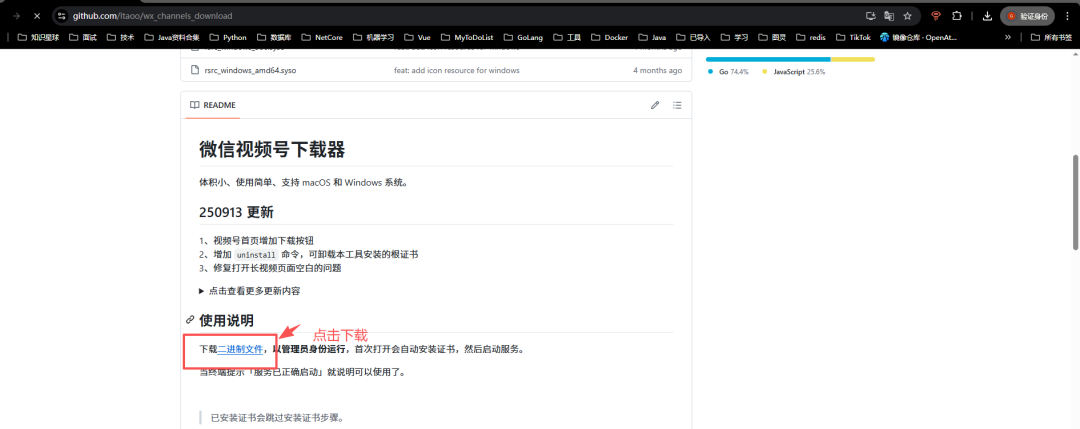This screenshot has height=429, width=1080.
Task: Open the rsrc_windows_amd64.syso file
Action: (x=250, y=71)
